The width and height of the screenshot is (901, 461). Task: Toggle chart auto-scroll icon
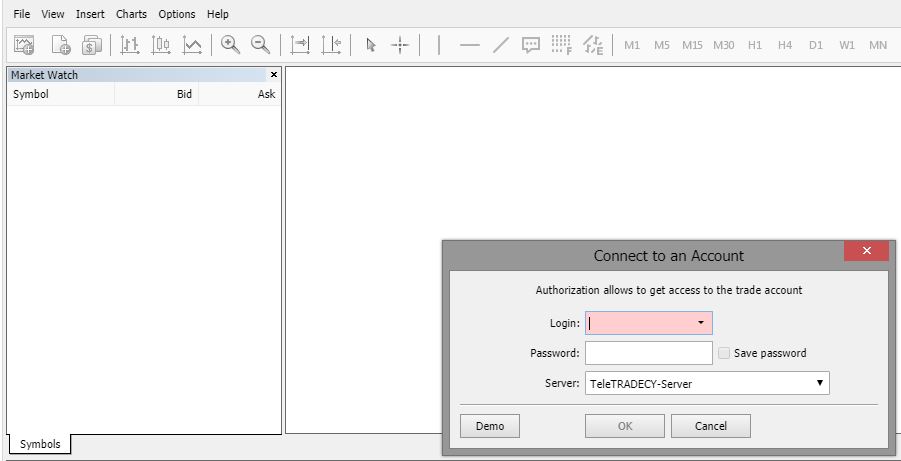[x=300, y=45]
